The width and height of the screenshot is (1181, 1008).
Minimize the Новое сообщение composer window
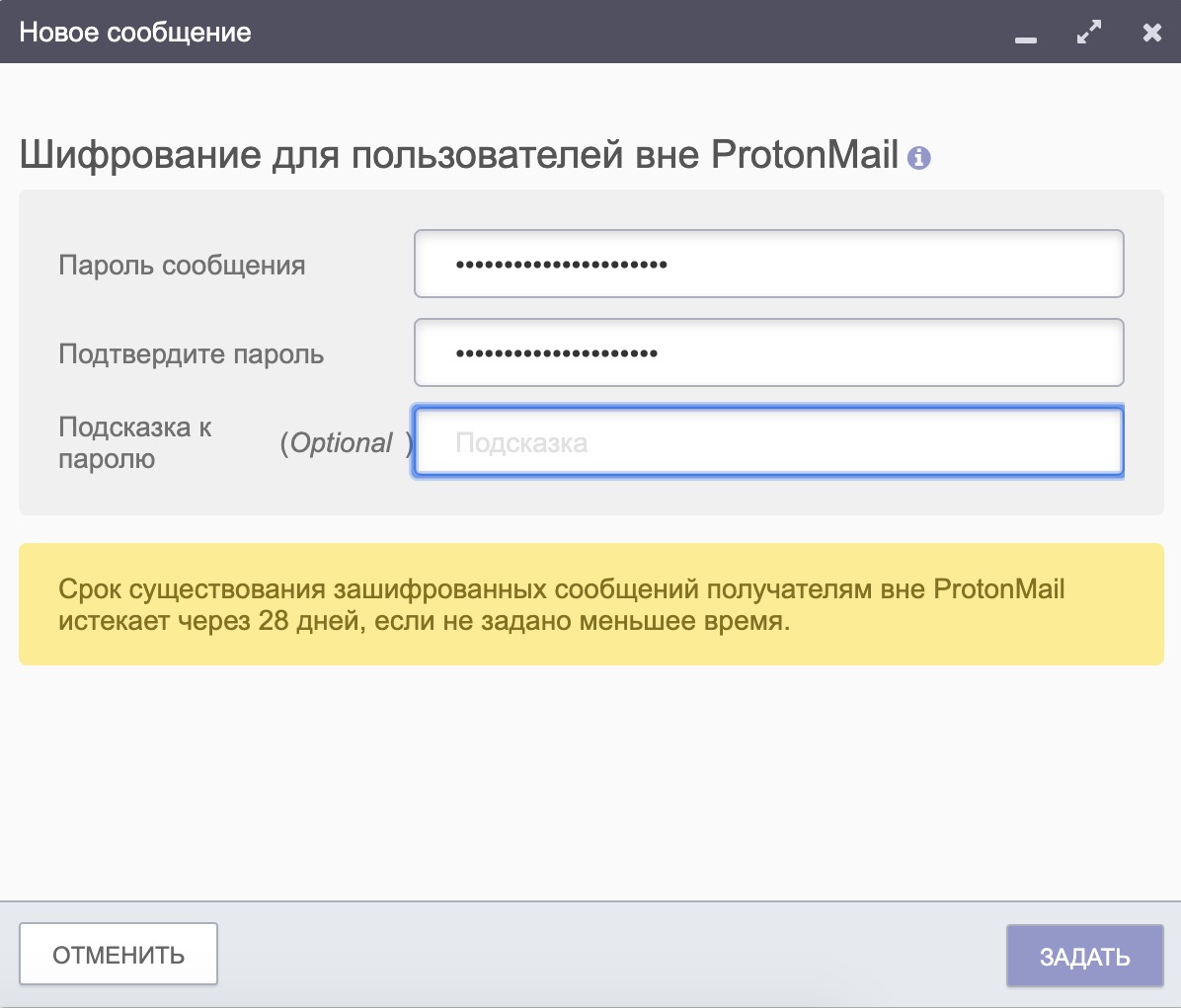point(1026,36)
